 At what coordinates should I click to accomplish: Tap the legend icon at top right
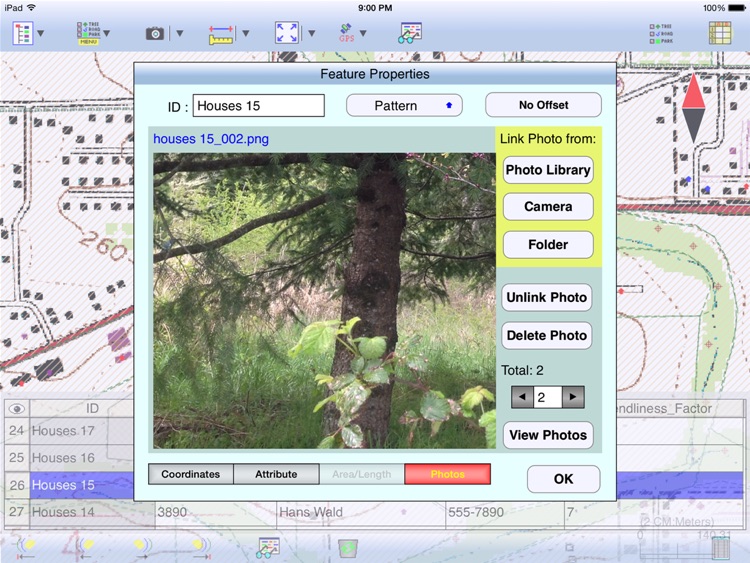click(661, 33)
